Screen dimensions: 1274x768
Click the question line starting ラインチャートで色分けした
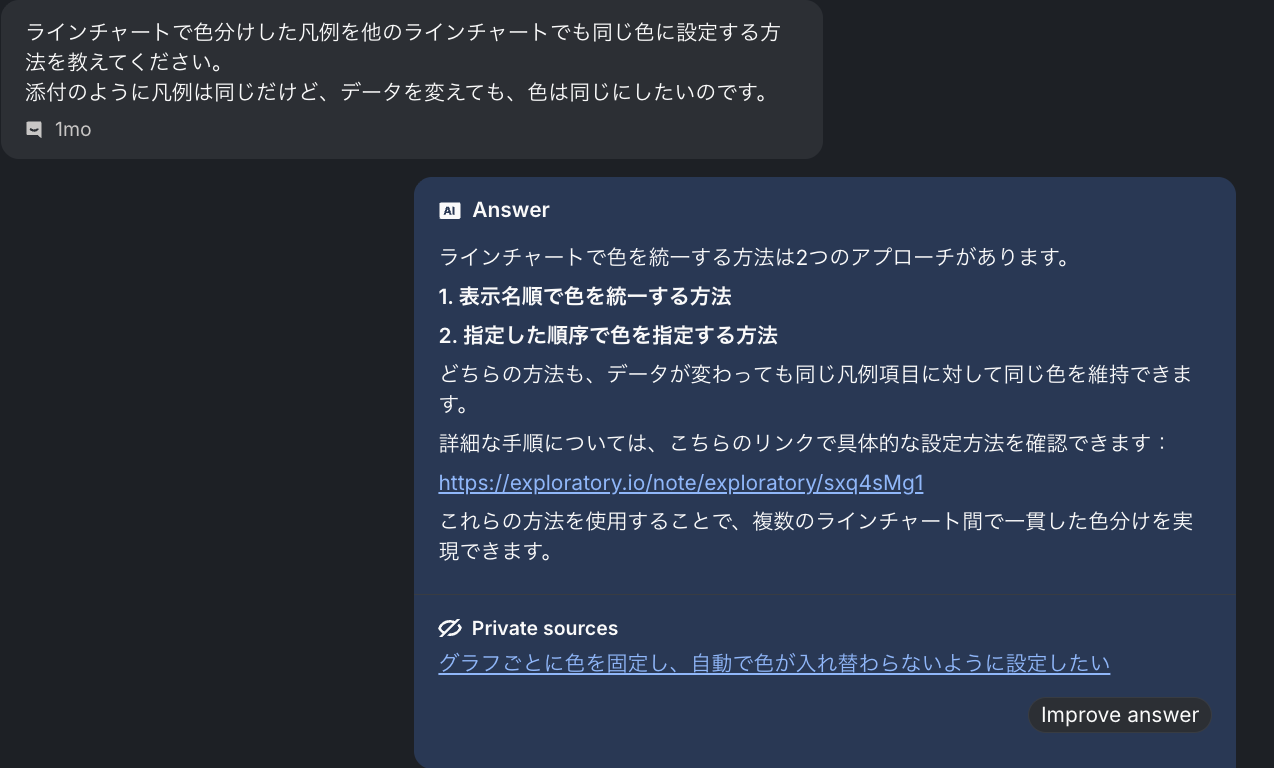[403, 32]
